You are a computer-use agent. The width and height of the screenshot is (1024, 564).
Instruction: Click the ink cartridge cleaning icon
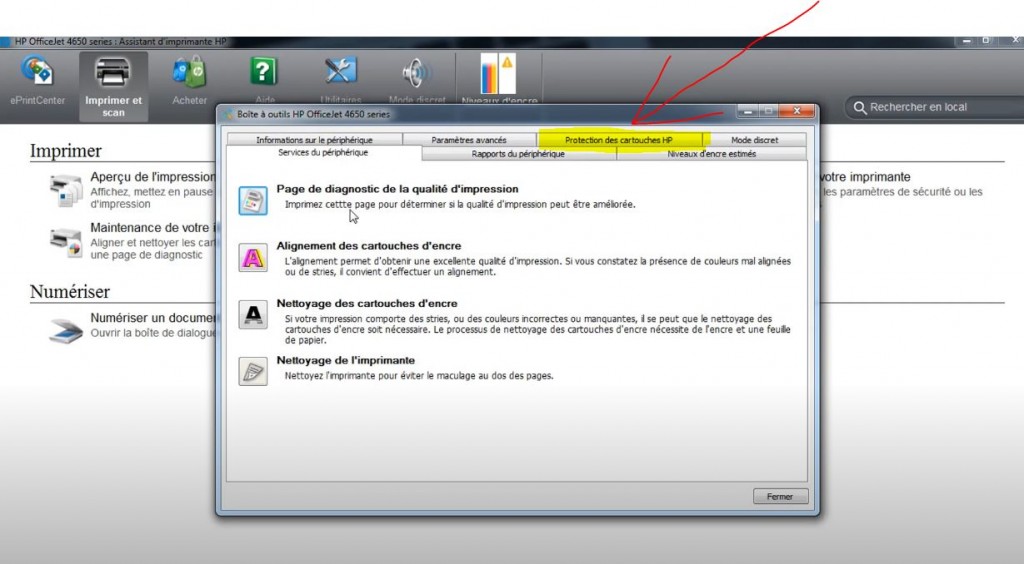pos(253,315)
